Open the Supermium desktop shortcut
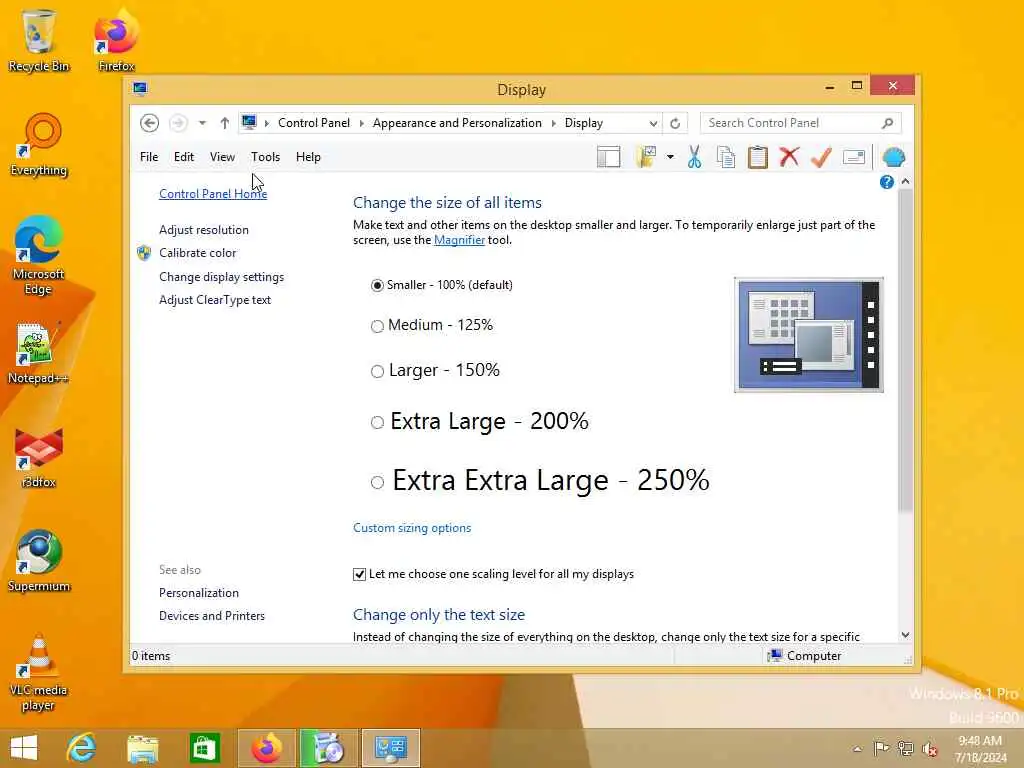Screen dimensions: 1024x768 coord(39,560)
